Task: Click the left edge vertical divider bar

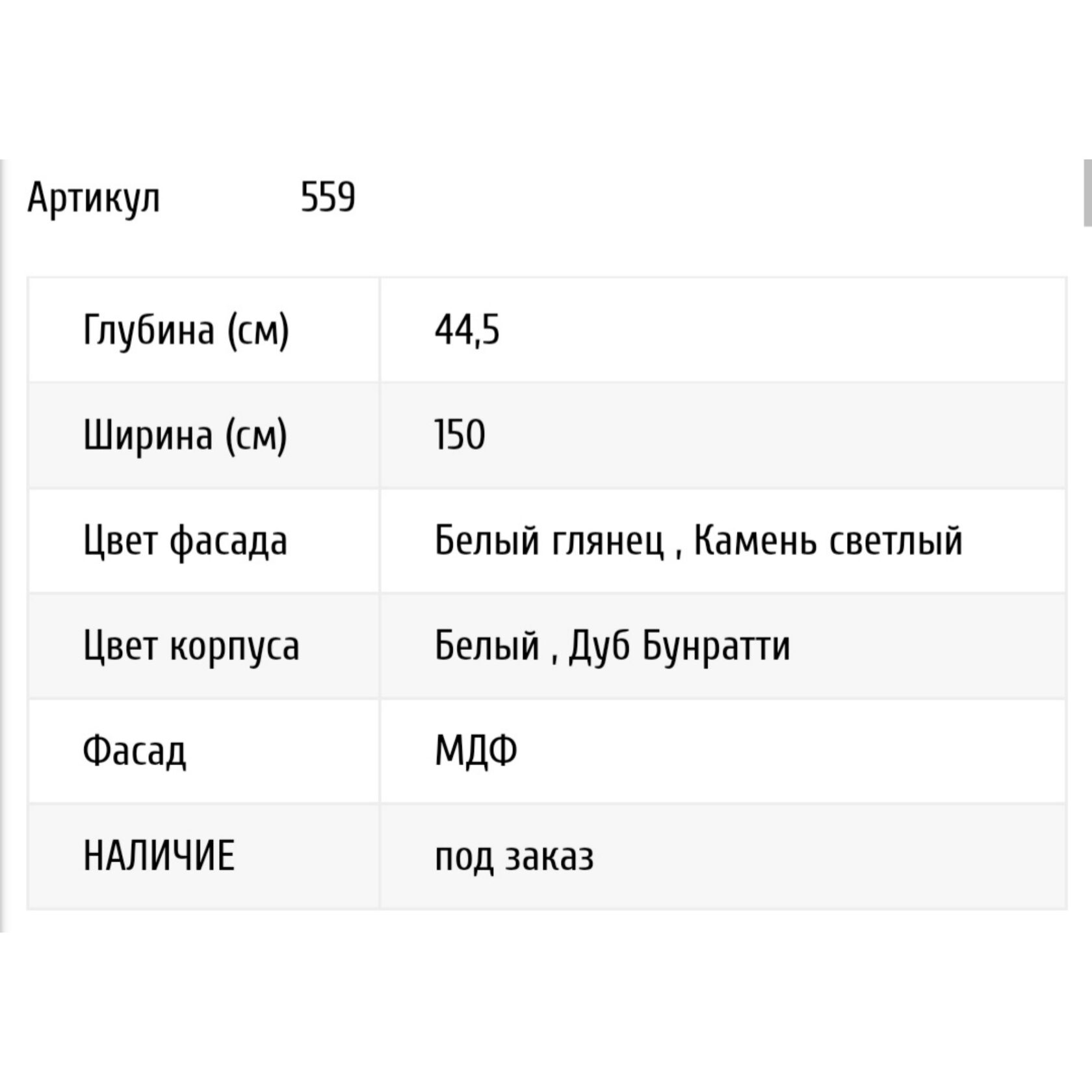Action: 3,546
